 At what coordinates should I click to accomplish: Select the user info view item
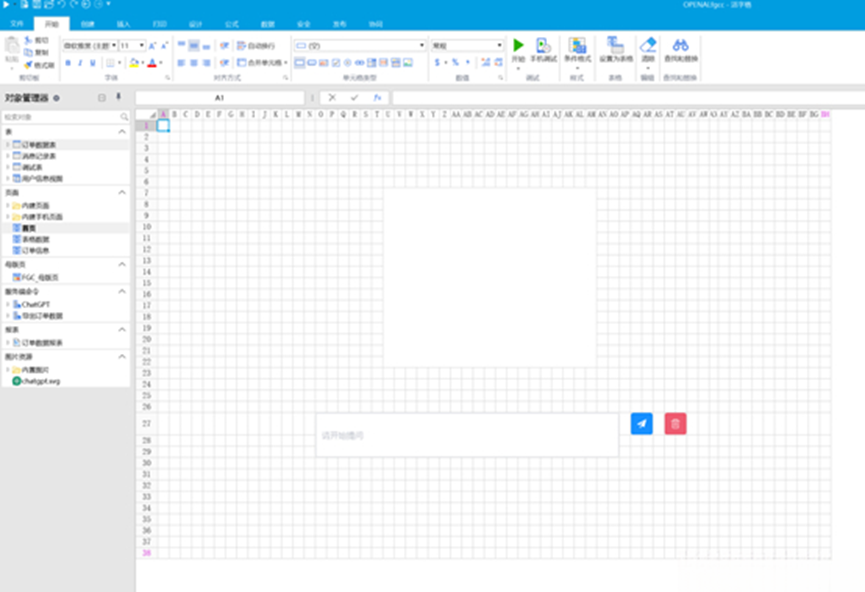point(38,178)
